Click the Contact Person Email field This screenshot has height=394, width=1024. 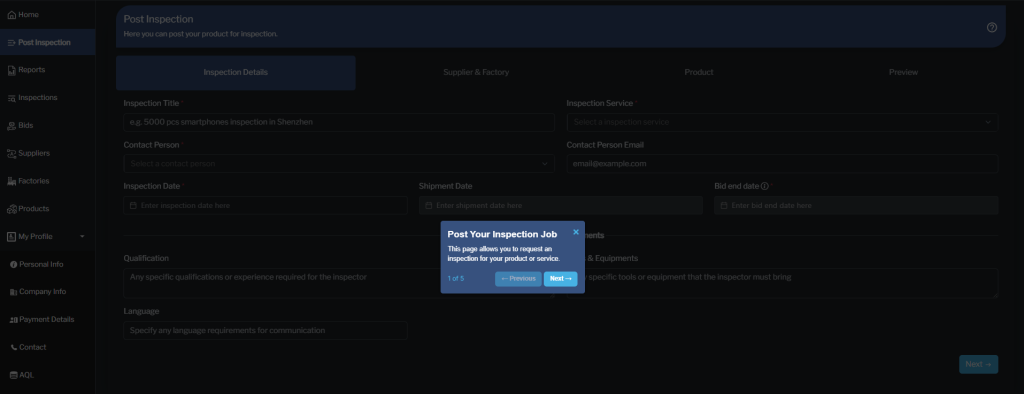[782, 163]
